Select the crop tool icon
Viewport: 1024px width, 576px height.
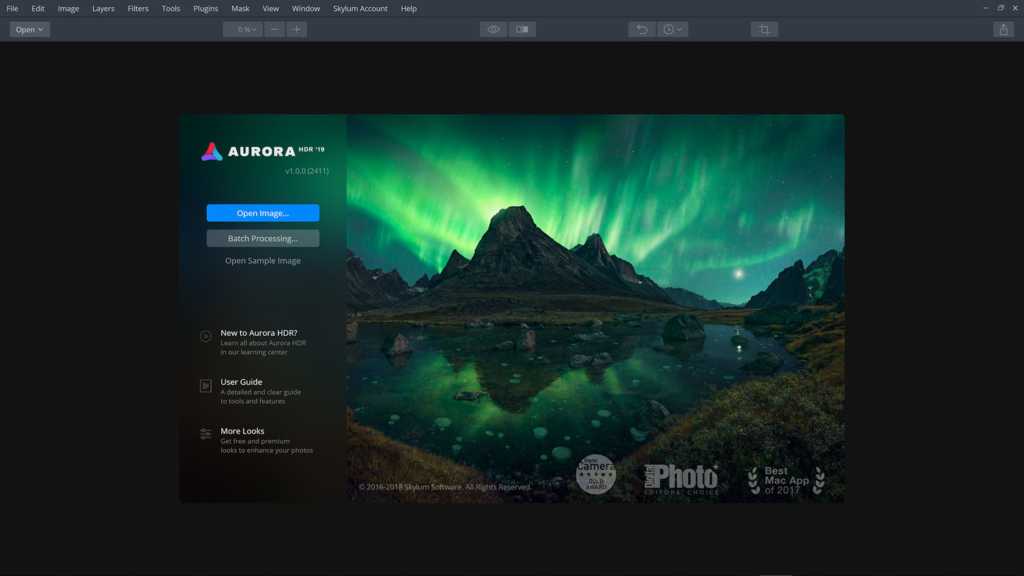click(764, 29)
